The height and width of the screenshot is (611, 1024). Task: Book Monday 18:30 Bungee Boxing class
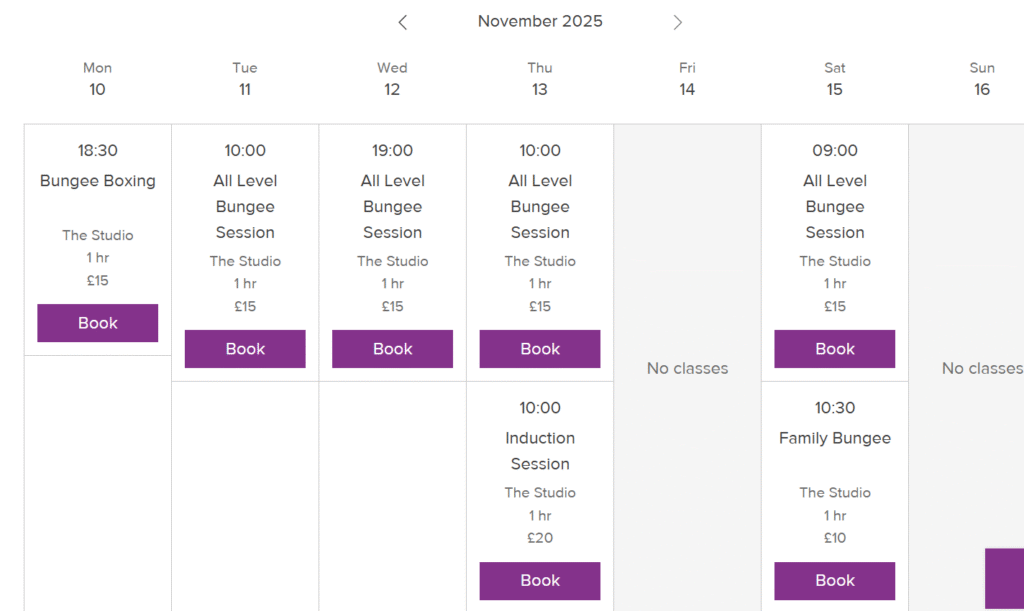[x=98, y=323]
